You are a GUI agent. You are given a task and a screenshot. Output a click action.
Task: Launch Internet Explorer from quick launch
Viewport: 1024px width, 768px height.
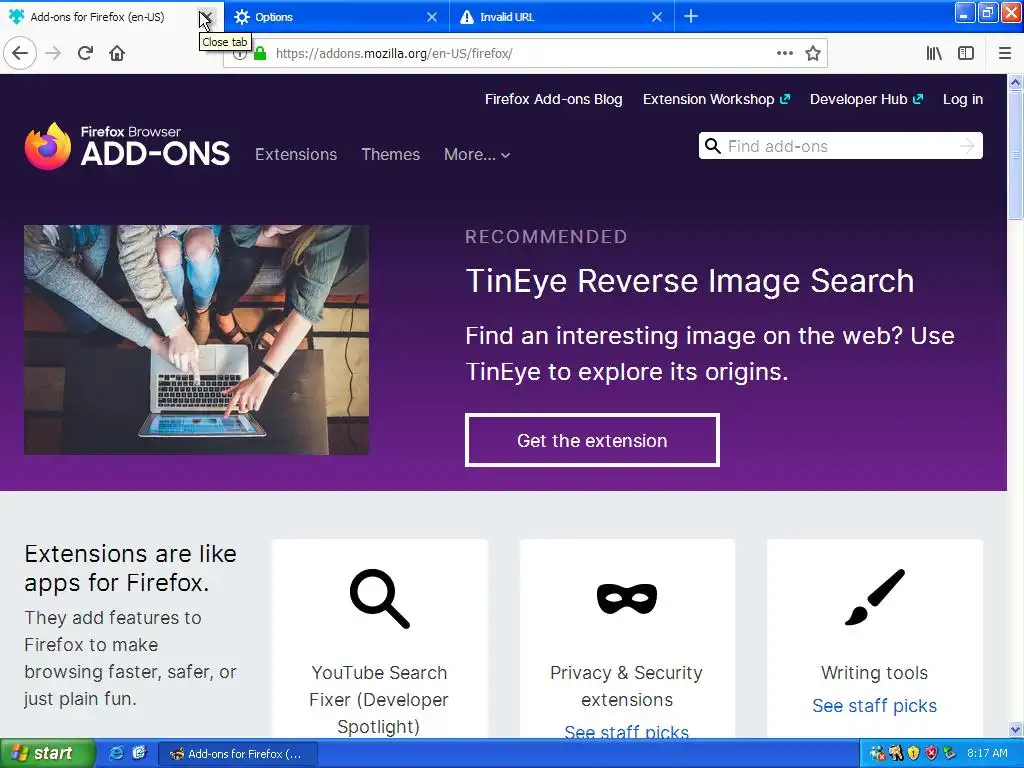tap(116, 754)
